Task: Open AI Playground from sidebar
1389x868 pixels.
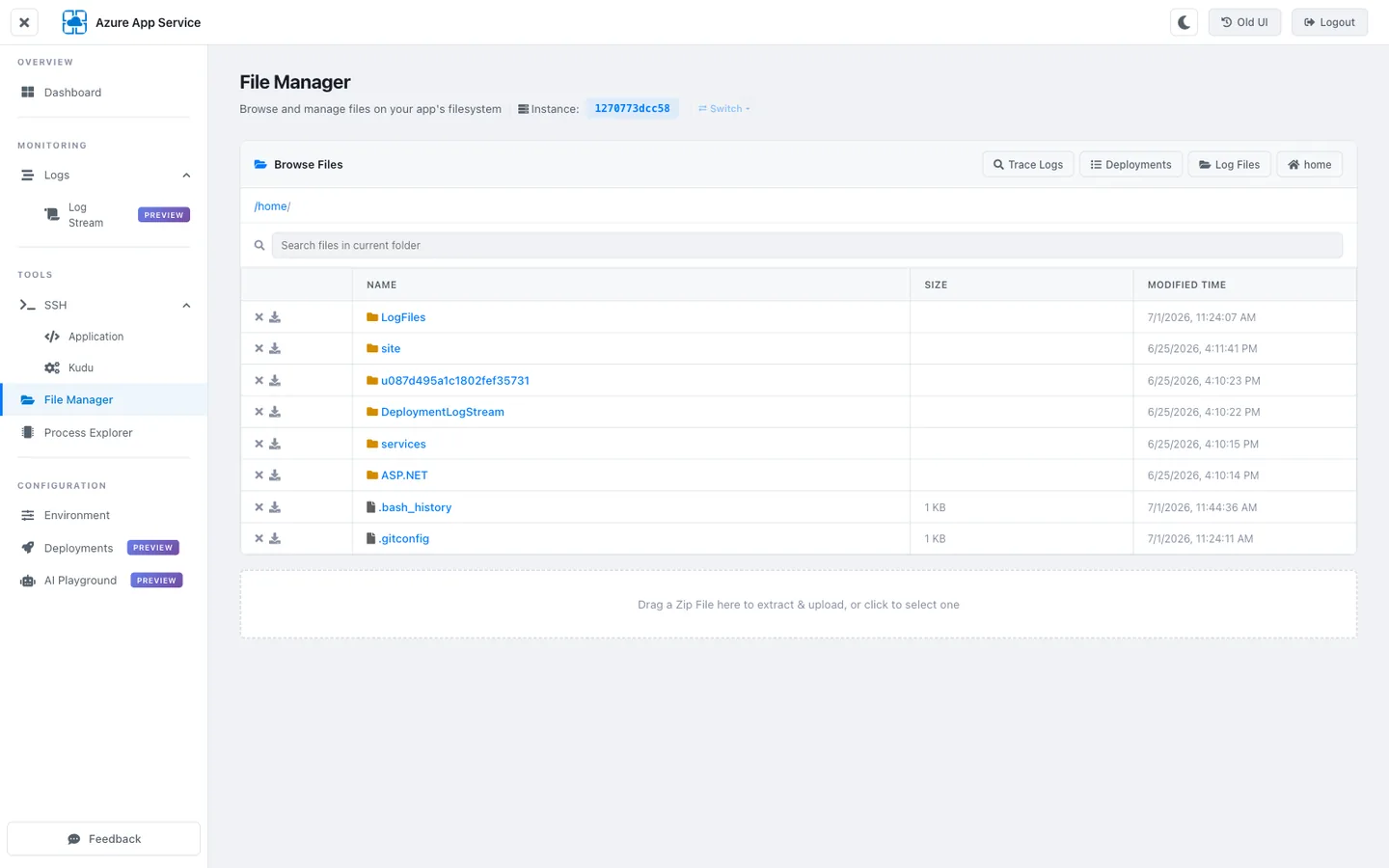Action: (x=104, y=581)
